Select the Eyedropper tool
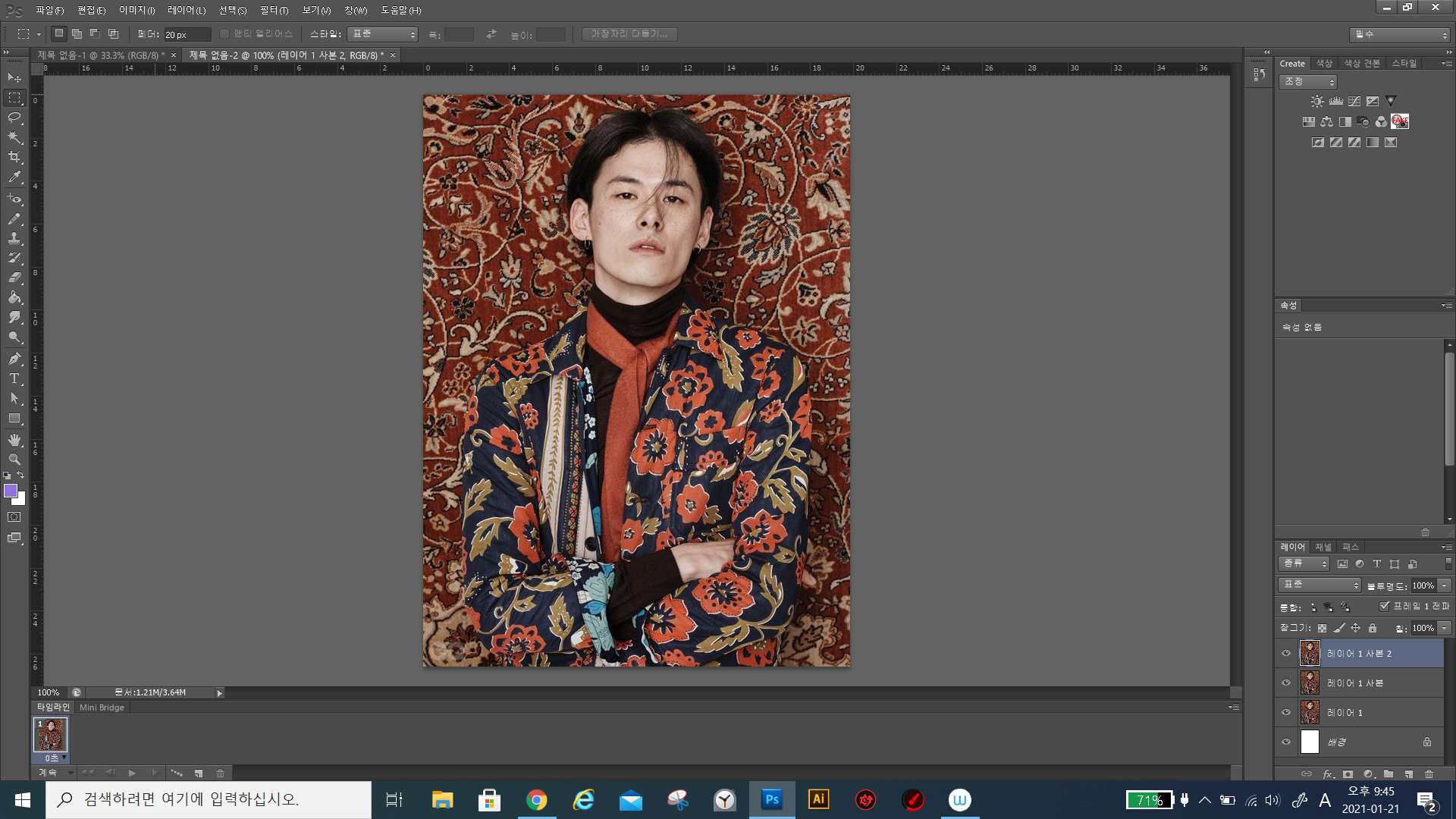Image resolution: width=1456 pixels, height=819 pixels. (x=14, y=177)
